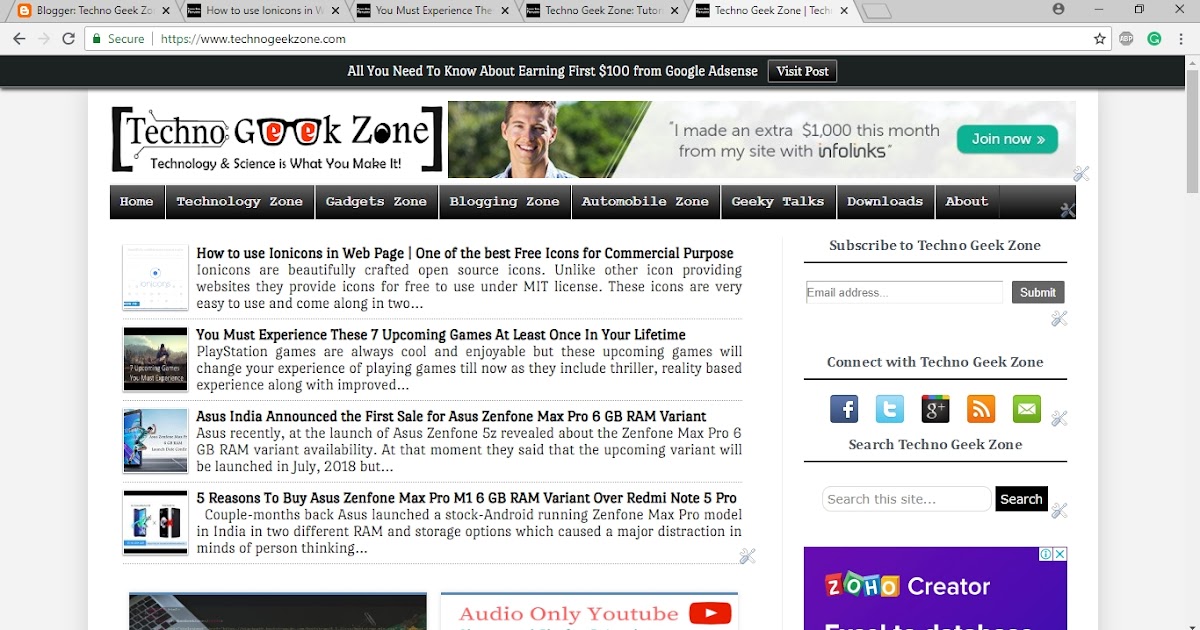
Task: Switch to the Blogger: Techno Geek Zo tab
Action: (x=94, y=10)
